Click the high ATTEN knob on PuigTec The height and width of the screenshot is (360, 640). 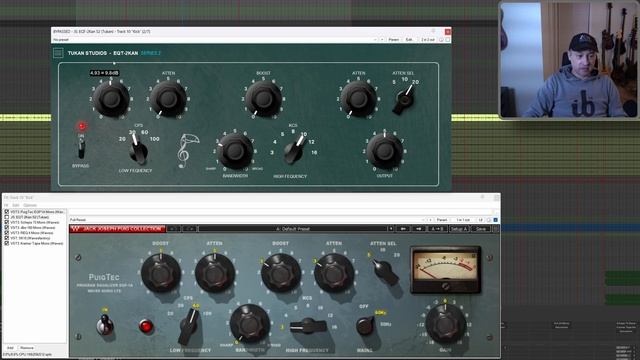click(334, 273)
